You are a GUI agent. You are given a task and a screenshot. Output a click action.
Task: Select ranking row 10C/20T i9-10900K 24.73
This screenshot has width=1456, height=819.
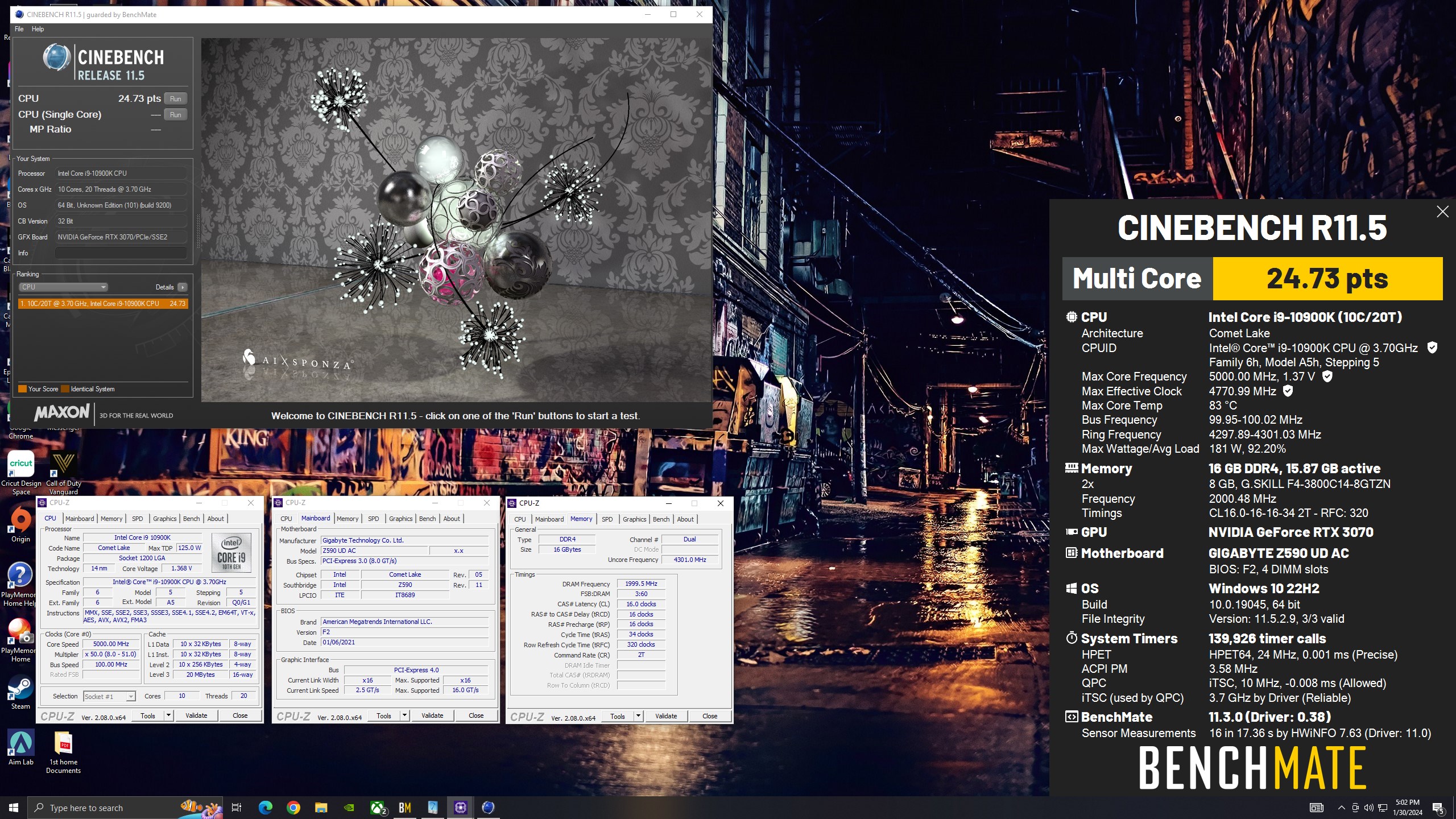(103, 304)
